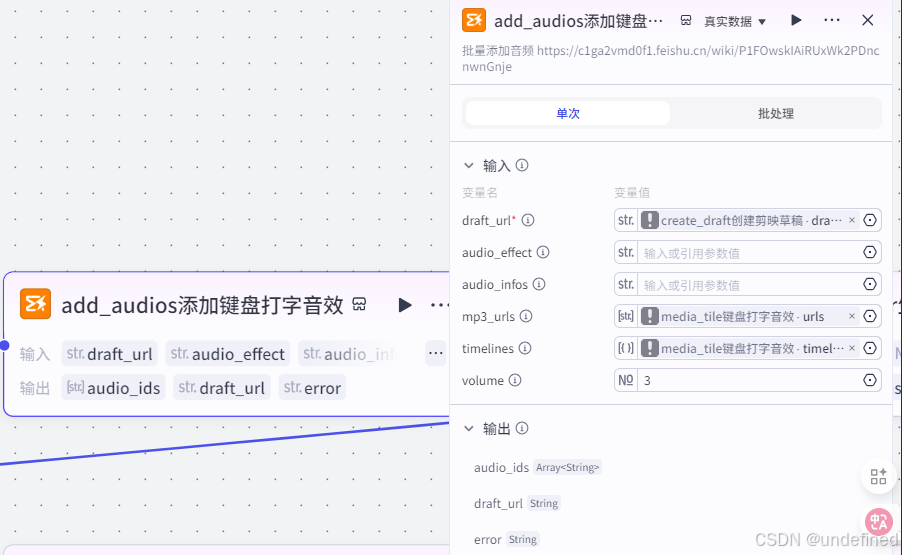Image resolution: width=902 pixels, height=555 pixels.
Task: Show info for mp3_urls parameter
Action: (526, 316)
